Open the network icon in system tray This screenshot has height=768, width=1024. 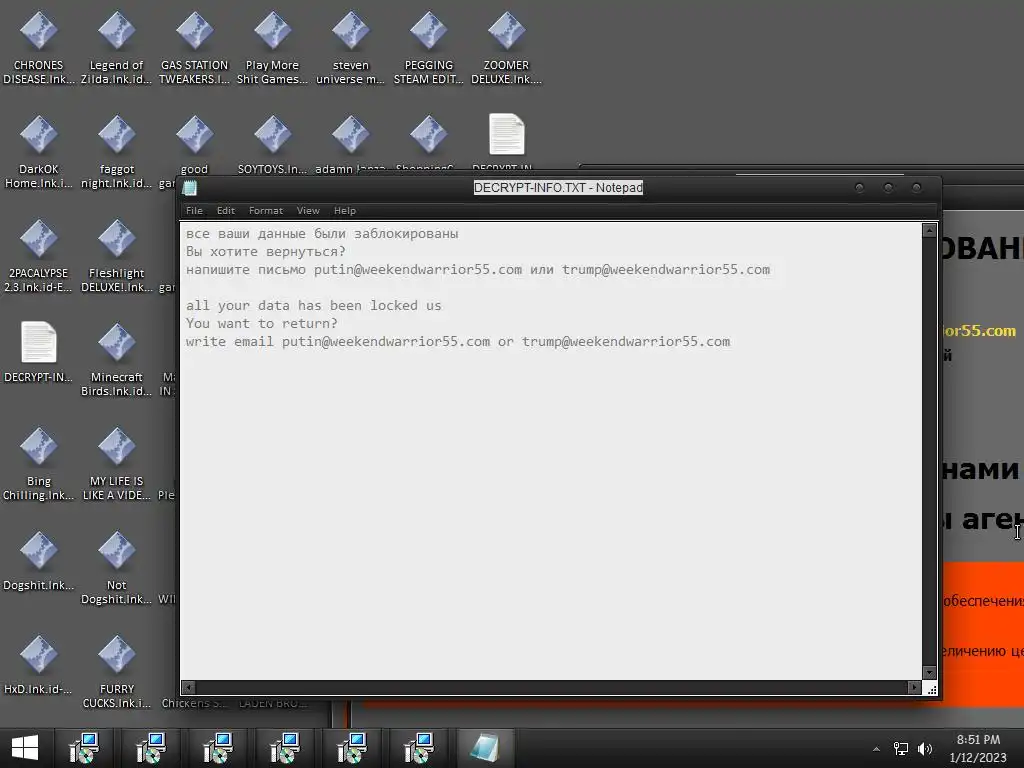pyautogui.click(x=901, y=748)
